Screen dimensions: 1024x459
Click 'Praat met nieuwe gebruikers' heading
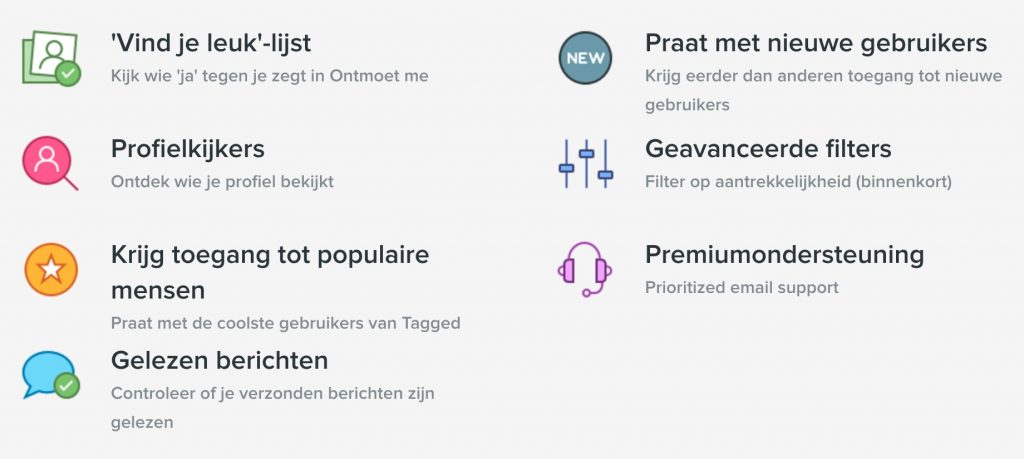coord(816,44)
